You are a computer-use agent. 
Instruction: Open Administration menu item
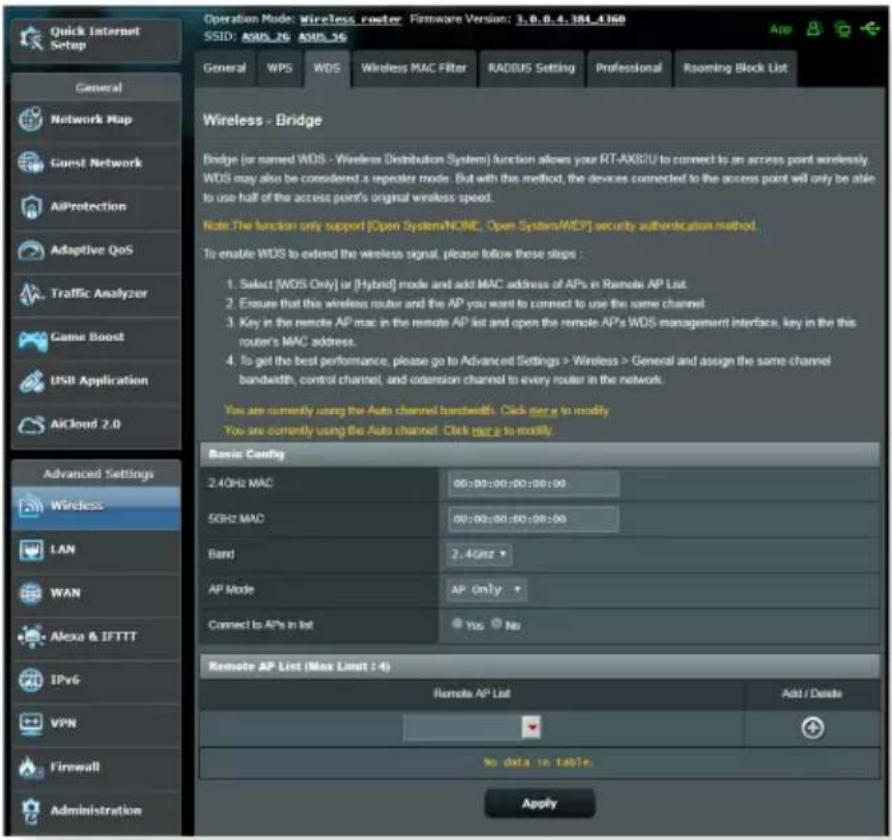pos(96,810)
